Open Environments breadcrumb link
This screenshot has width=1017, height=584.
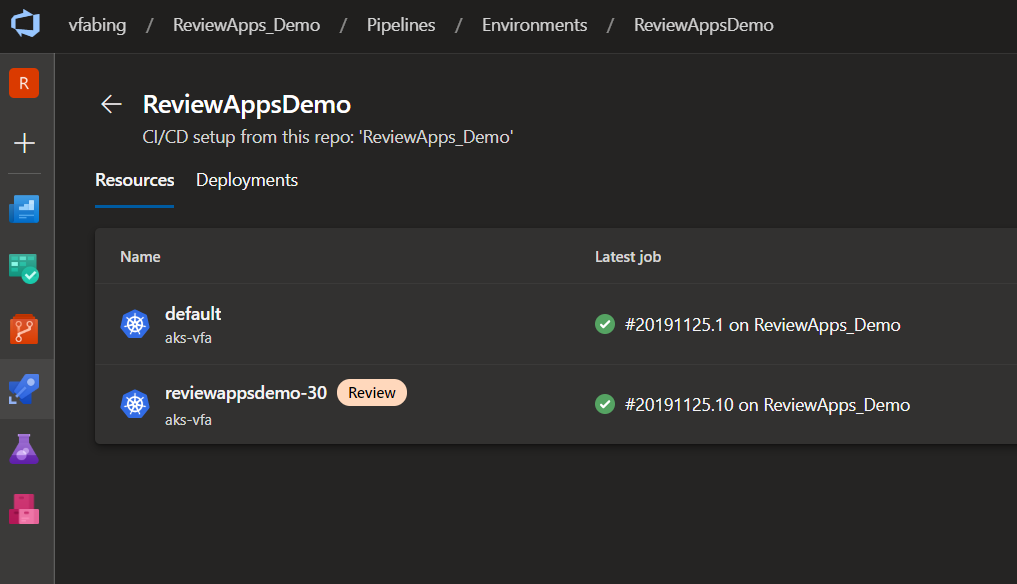click(534, 25)
